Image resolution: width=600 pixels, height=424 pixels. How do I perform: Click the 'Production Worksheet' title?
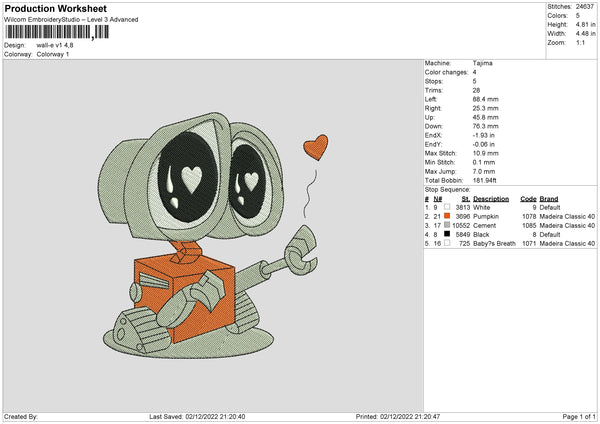(x=55, y=8)
